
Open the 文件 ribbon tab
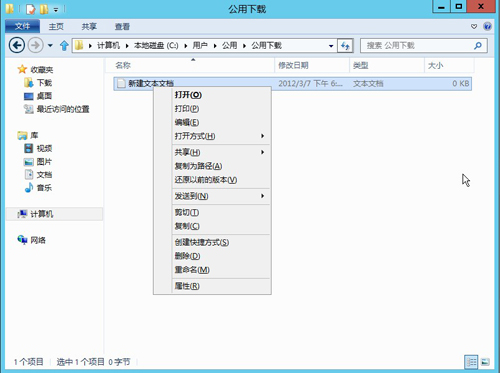tap(22, 26)
